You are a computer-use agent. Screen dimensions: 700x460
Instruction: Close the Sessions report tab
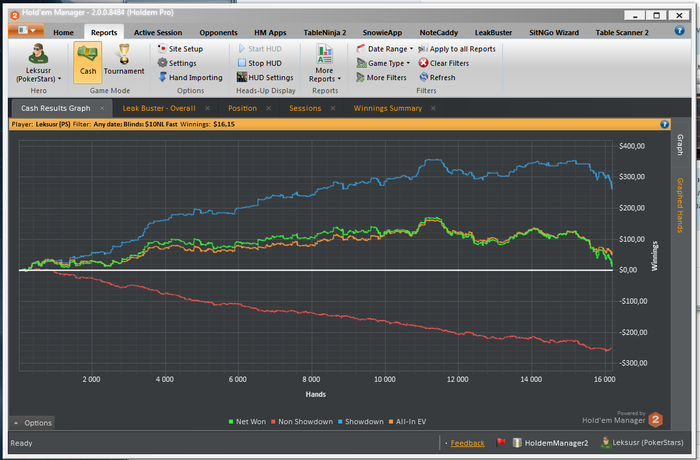pyautogui.click(x=333, y=108)
